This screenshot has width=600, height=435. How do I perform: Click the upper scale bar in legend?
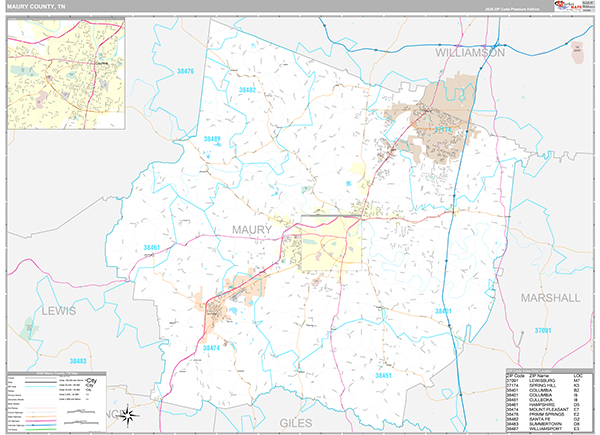[81, 411]
